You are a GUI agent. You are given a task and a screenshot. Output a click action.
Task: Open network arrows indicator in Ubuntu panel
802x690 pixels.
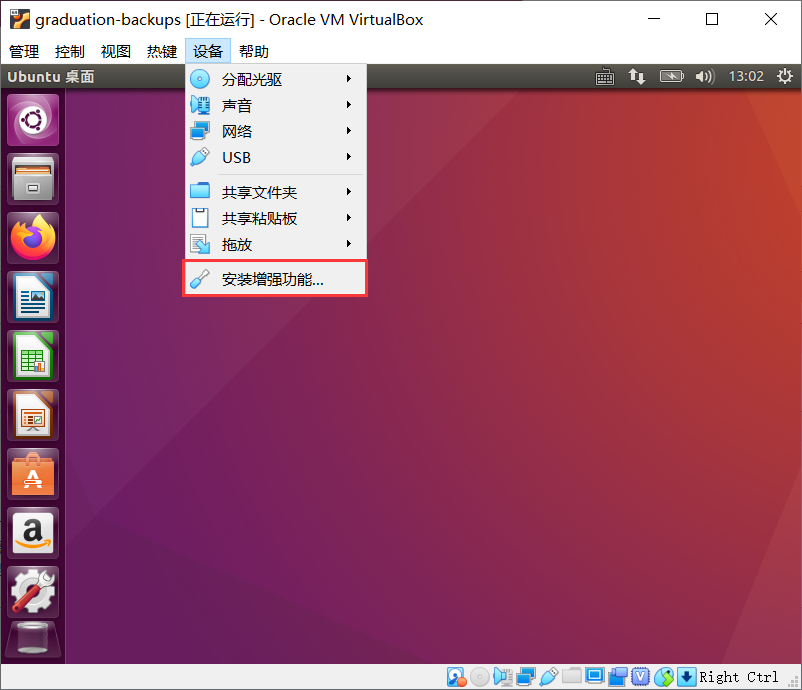[637, 77]
